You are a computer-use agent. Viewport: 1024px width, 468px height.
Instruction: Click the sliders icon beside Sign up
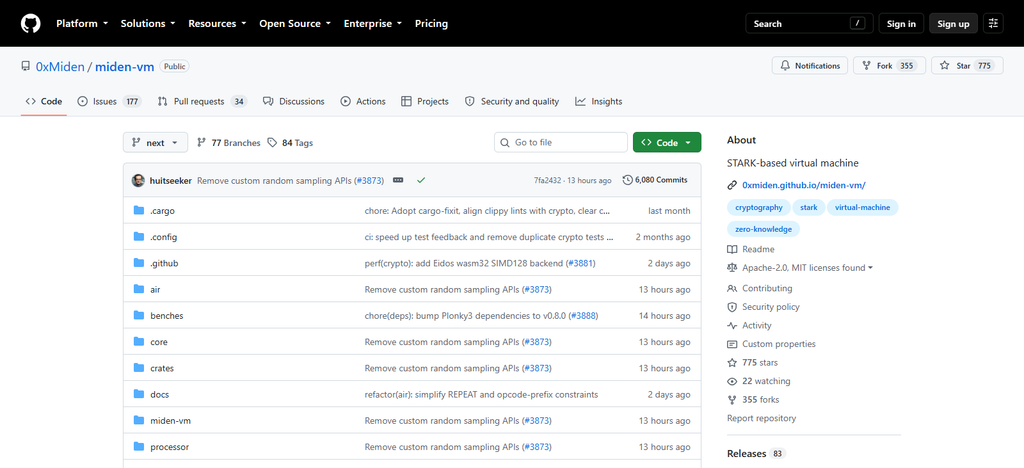click(x=993, y=23)
